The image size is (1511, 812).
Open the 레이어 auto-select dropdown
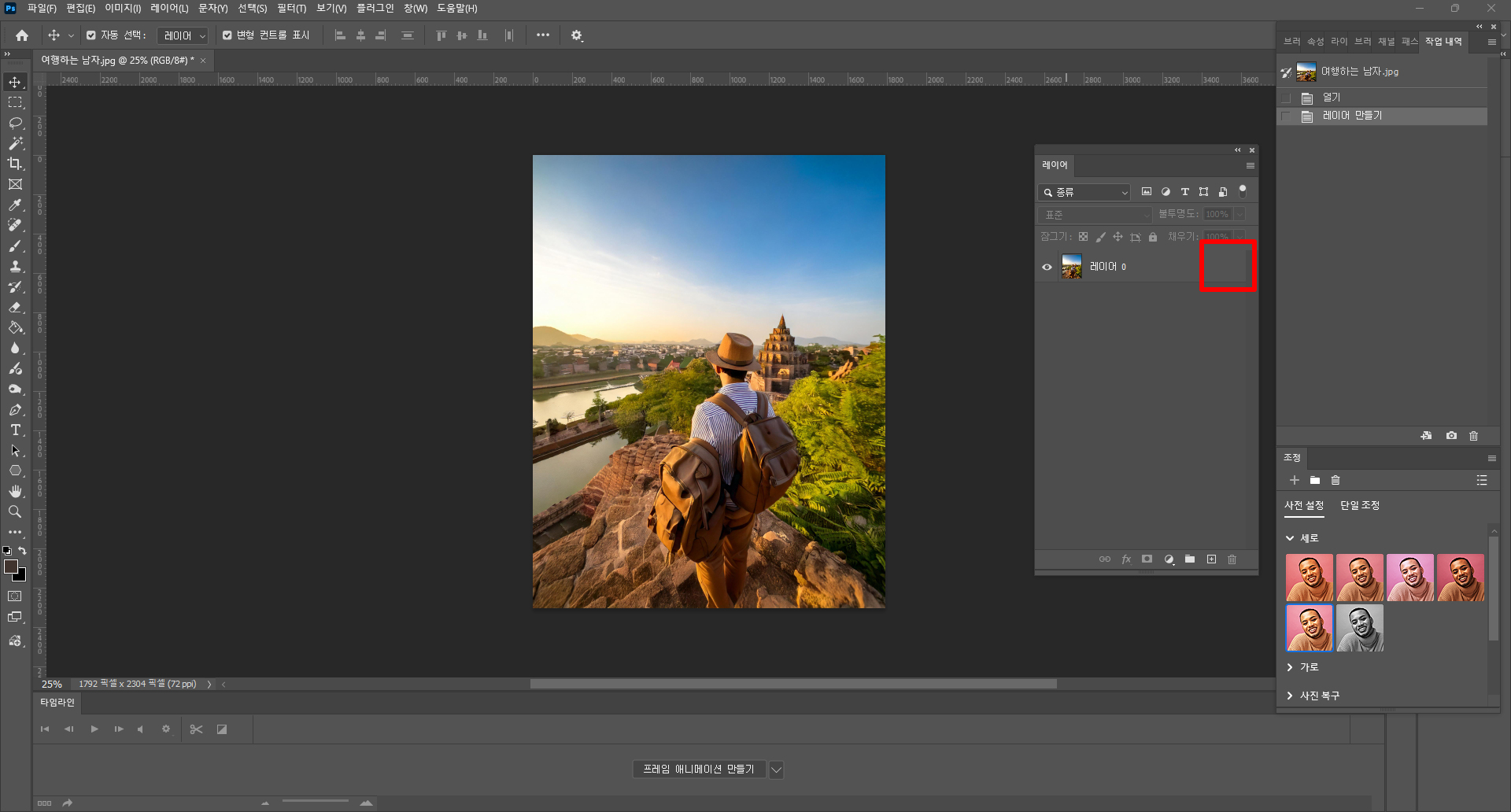[183, 36]
